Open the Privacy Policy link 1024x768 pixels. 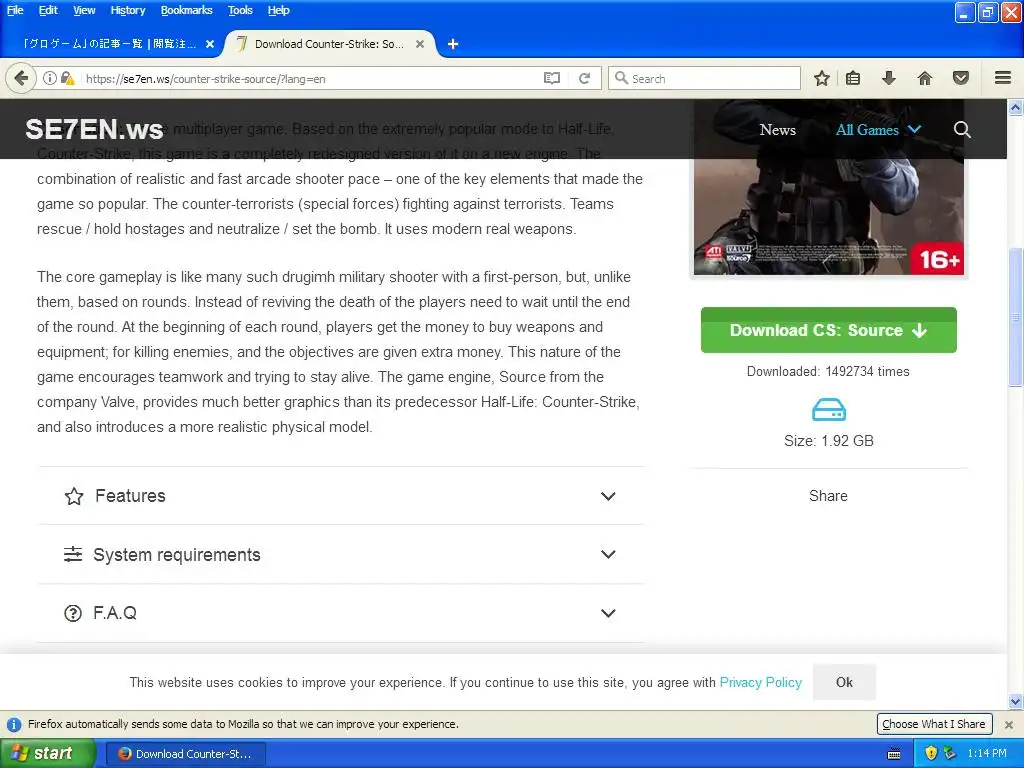760,682
